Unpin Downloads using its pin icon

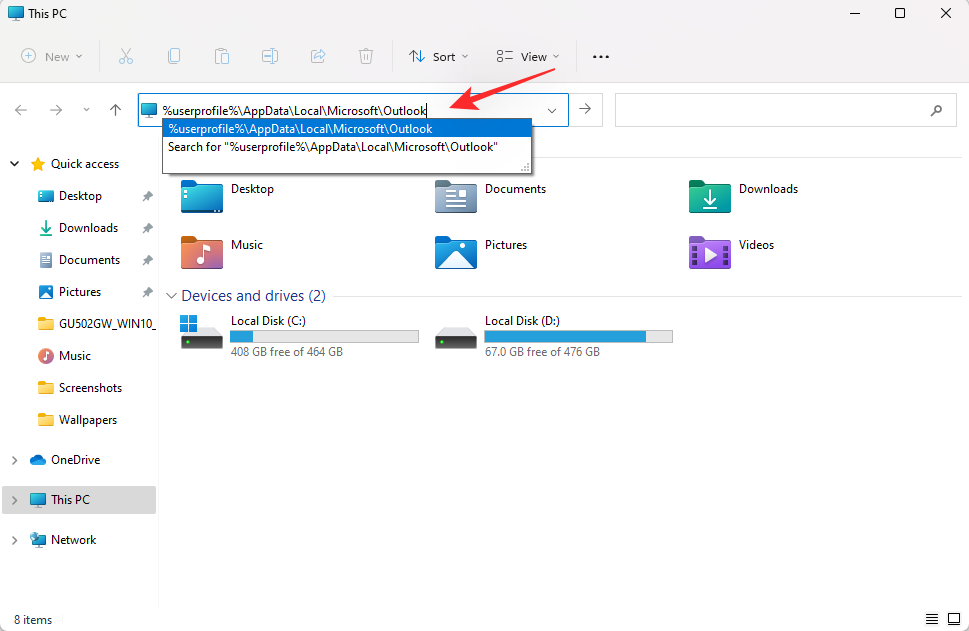(x=147, y=229)
